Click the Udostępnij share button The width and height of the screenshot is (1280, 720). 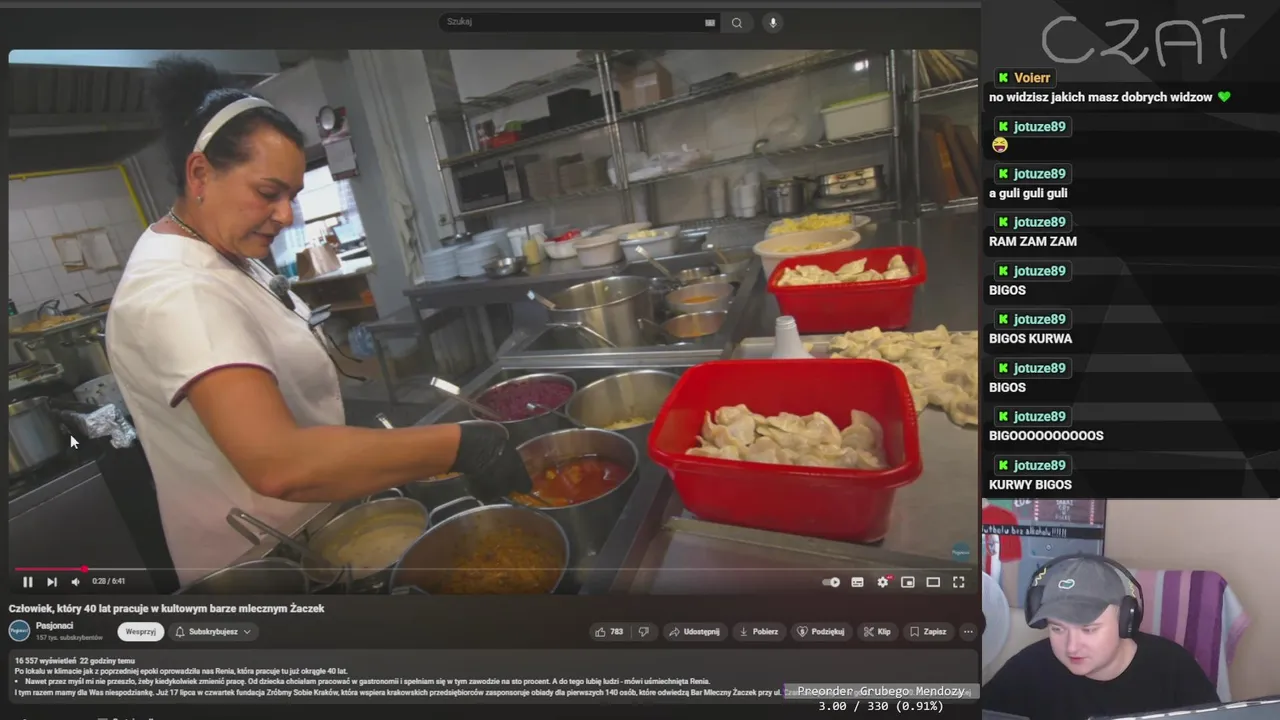(694, 632)
